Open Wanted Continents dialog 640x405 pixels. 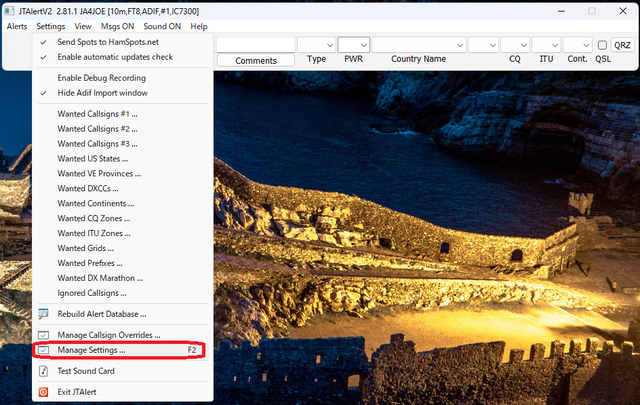click(122, 203)
